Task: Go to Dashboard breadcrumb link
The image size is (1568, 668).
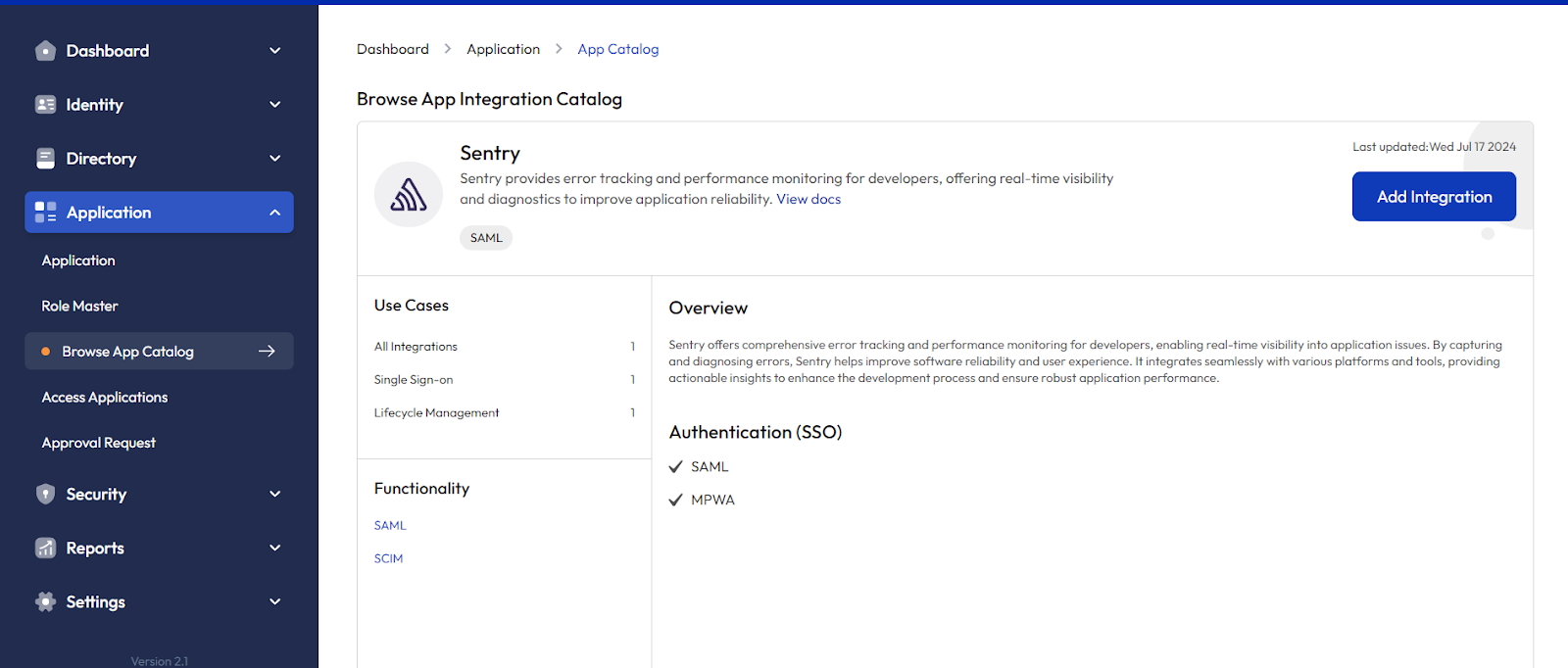Action: (x=393, y=49)
